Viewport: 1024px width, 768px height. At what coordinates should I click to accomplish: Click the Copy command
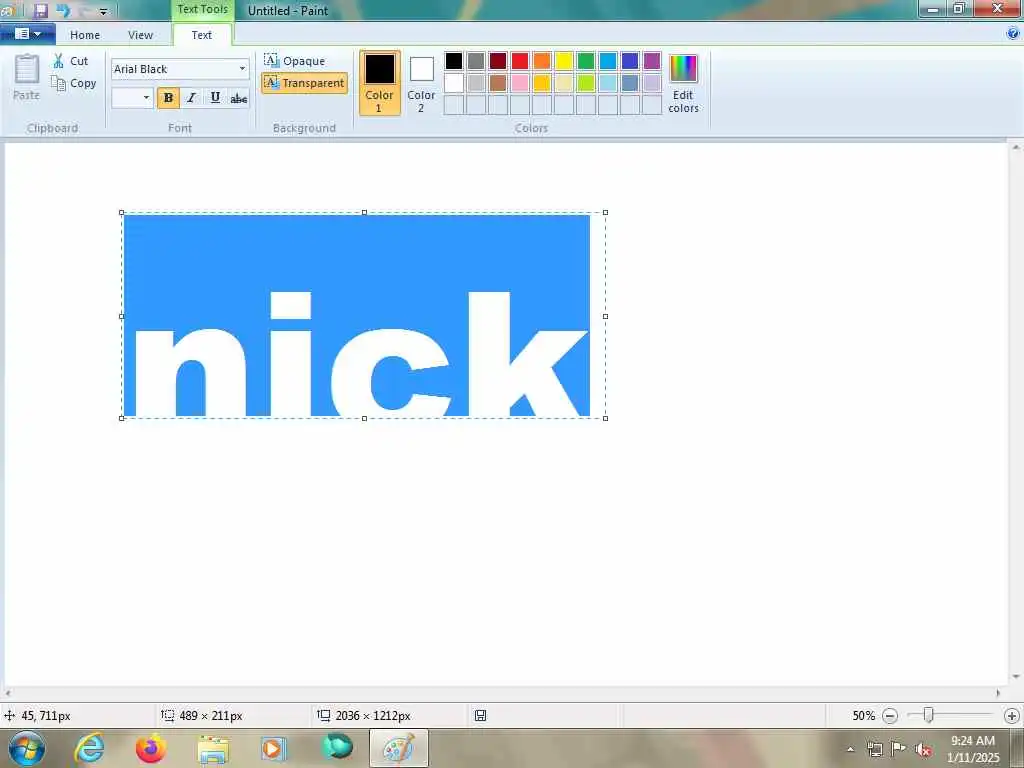74,83
